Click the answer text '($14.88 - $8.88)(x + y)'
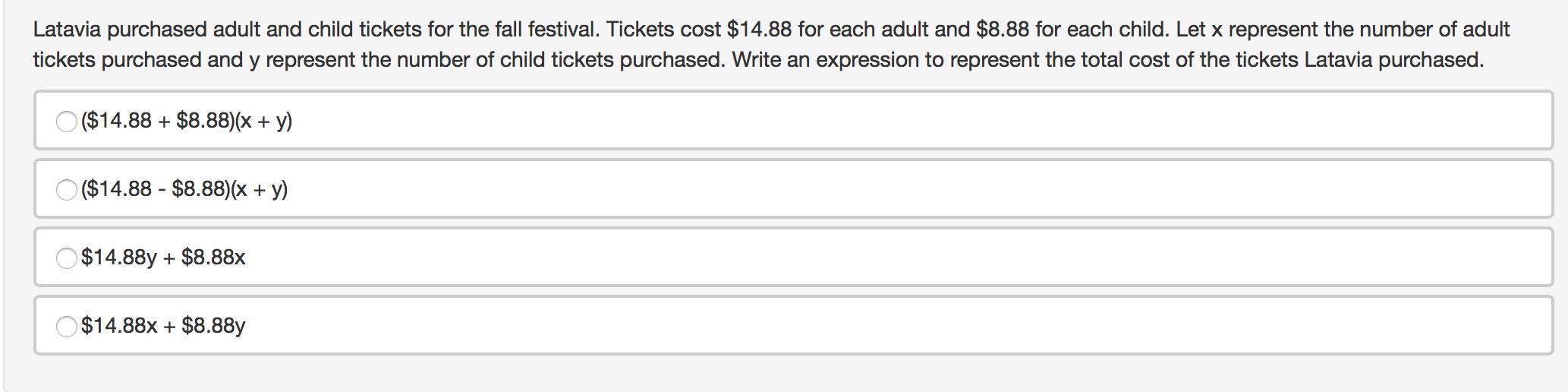Screen dimensions: 1568x392 point(184,189)
